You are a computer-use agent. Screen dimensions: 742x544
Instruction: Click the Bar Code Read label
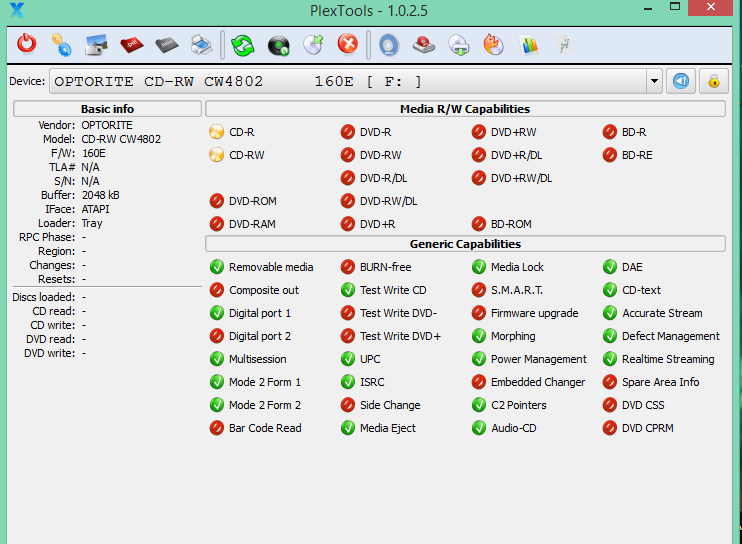265,428
